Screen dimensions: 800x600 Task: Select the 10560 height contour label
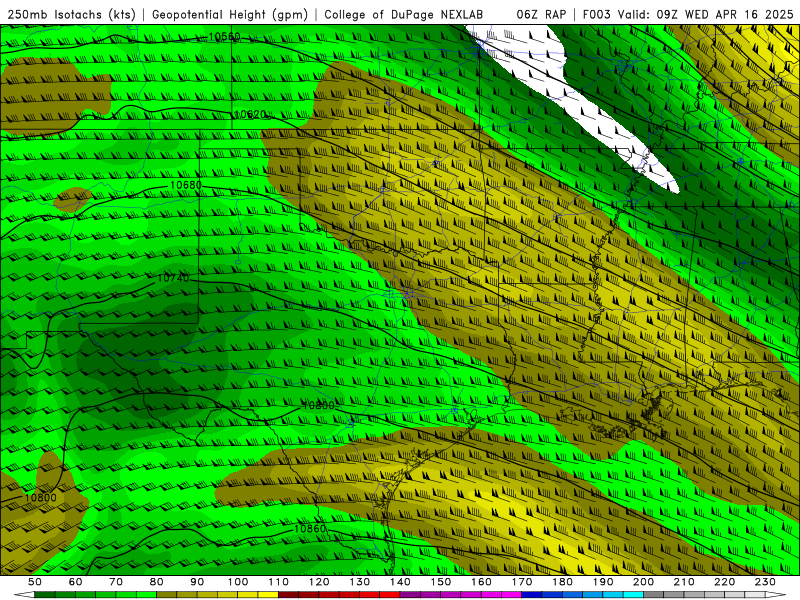tap(224, 37)
